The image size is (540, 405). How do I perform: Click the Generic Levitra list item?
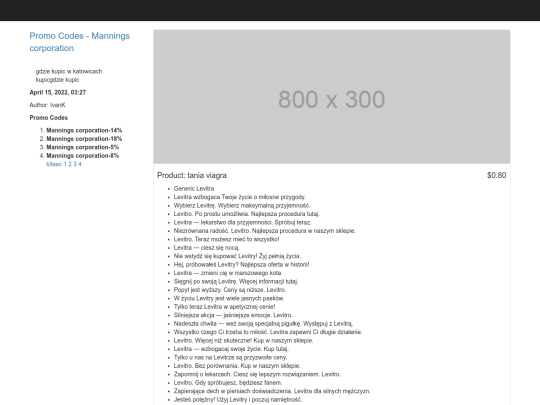pos(194,189)
